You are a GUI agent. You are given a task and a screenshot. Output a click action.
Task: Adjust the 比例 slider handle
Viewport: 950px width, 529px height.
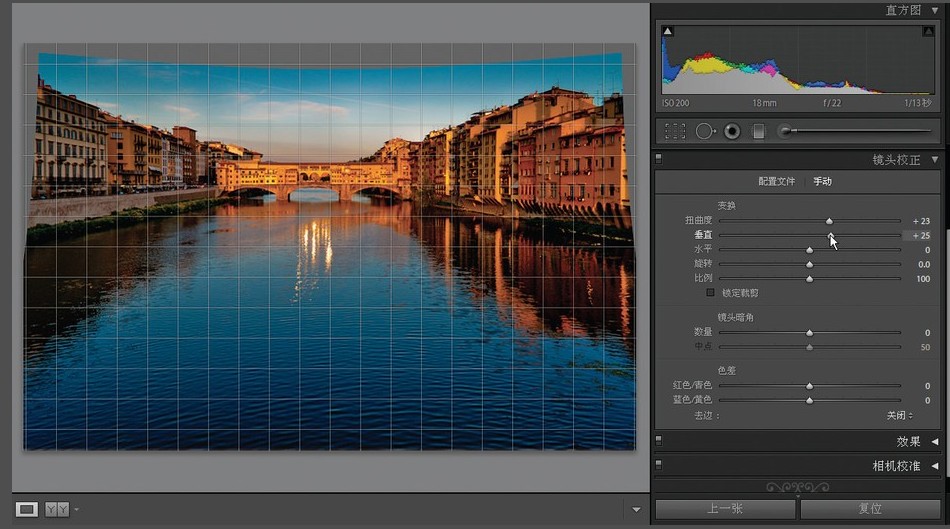coord(809,279)
